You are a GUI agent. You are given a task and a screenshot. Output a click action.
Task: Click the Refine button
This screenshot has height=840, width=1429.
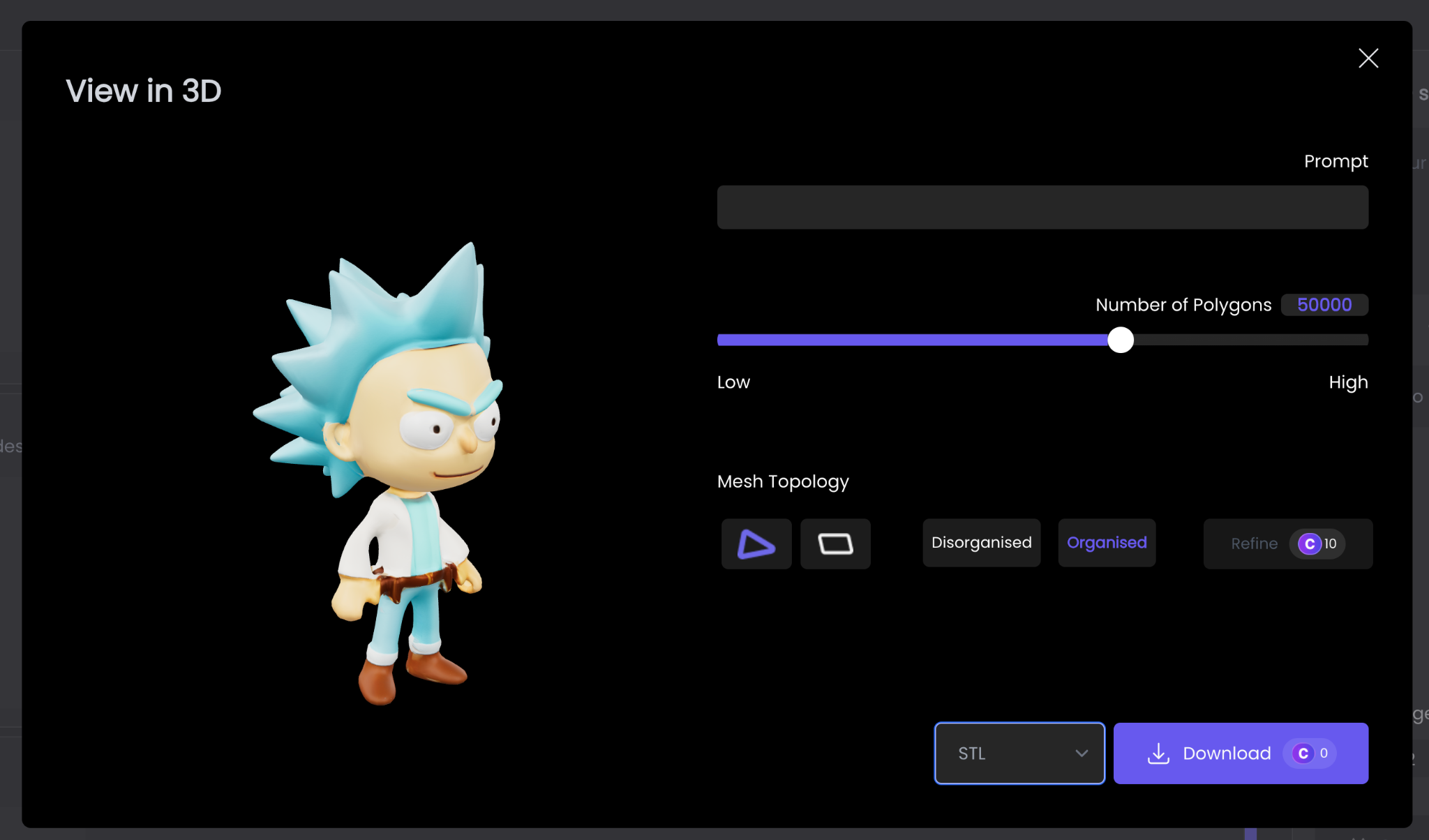click(1287, 543)
